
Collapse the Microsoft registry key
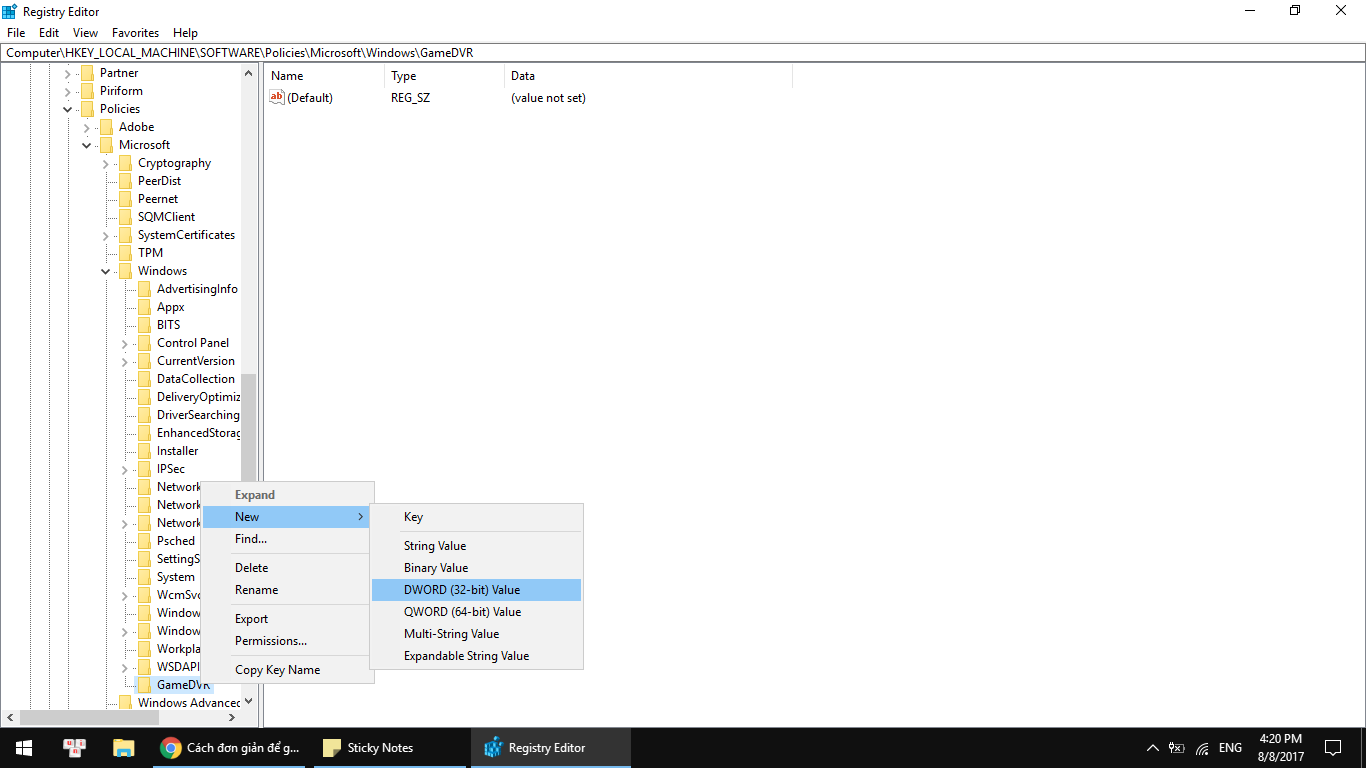click(86, 144)
